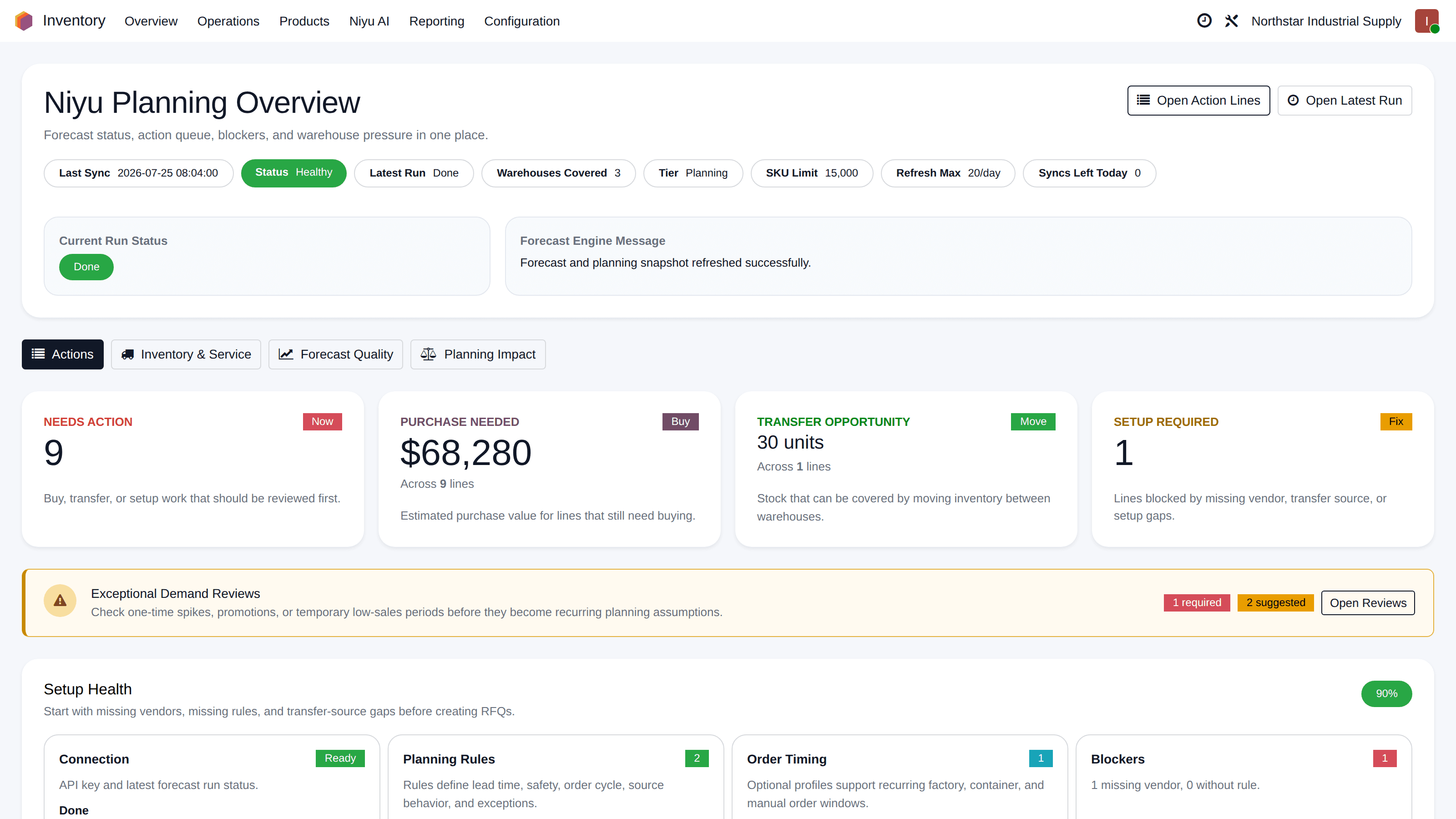Click the Warehouses Covered 3 pill
Image resolution: width=1456 pixels, height=819 pixels.
pos(558,173)
